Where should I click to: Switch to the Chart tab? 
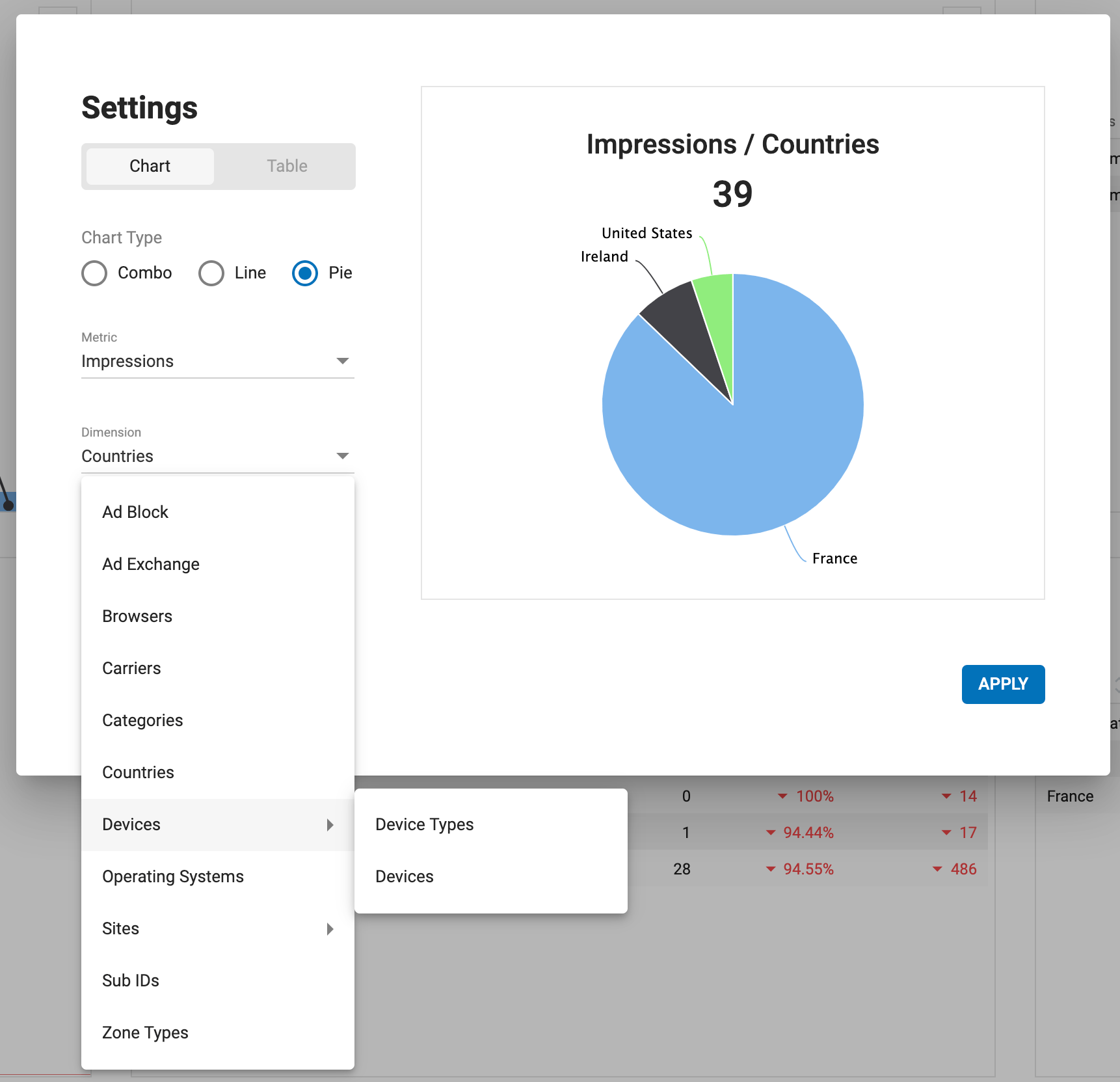point(149,166)
